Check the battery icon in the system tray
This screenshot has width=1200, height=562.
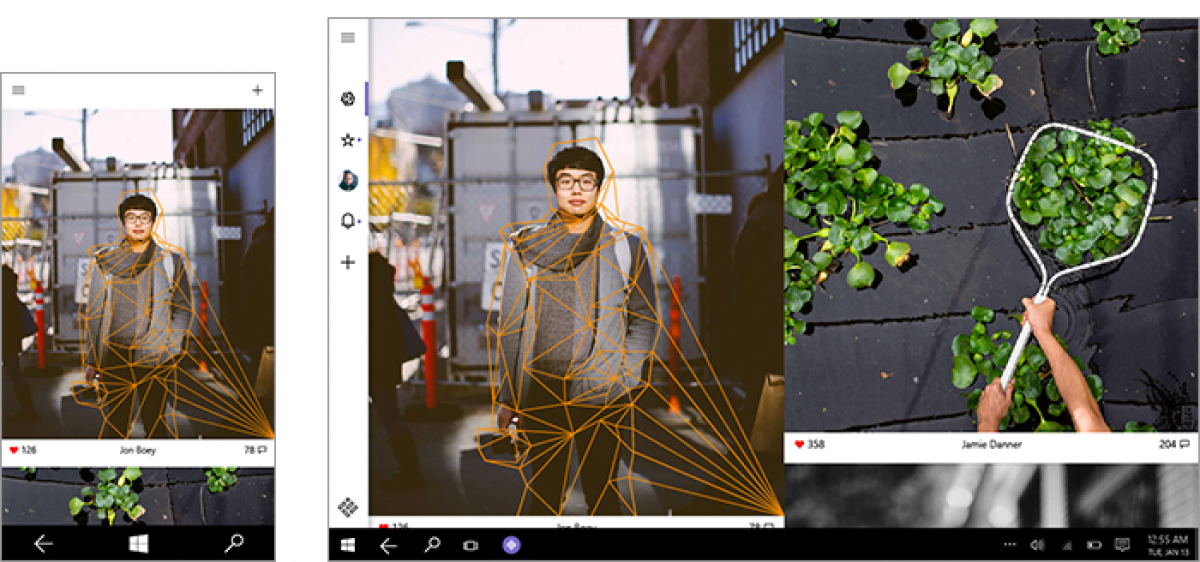[1094, 545]
